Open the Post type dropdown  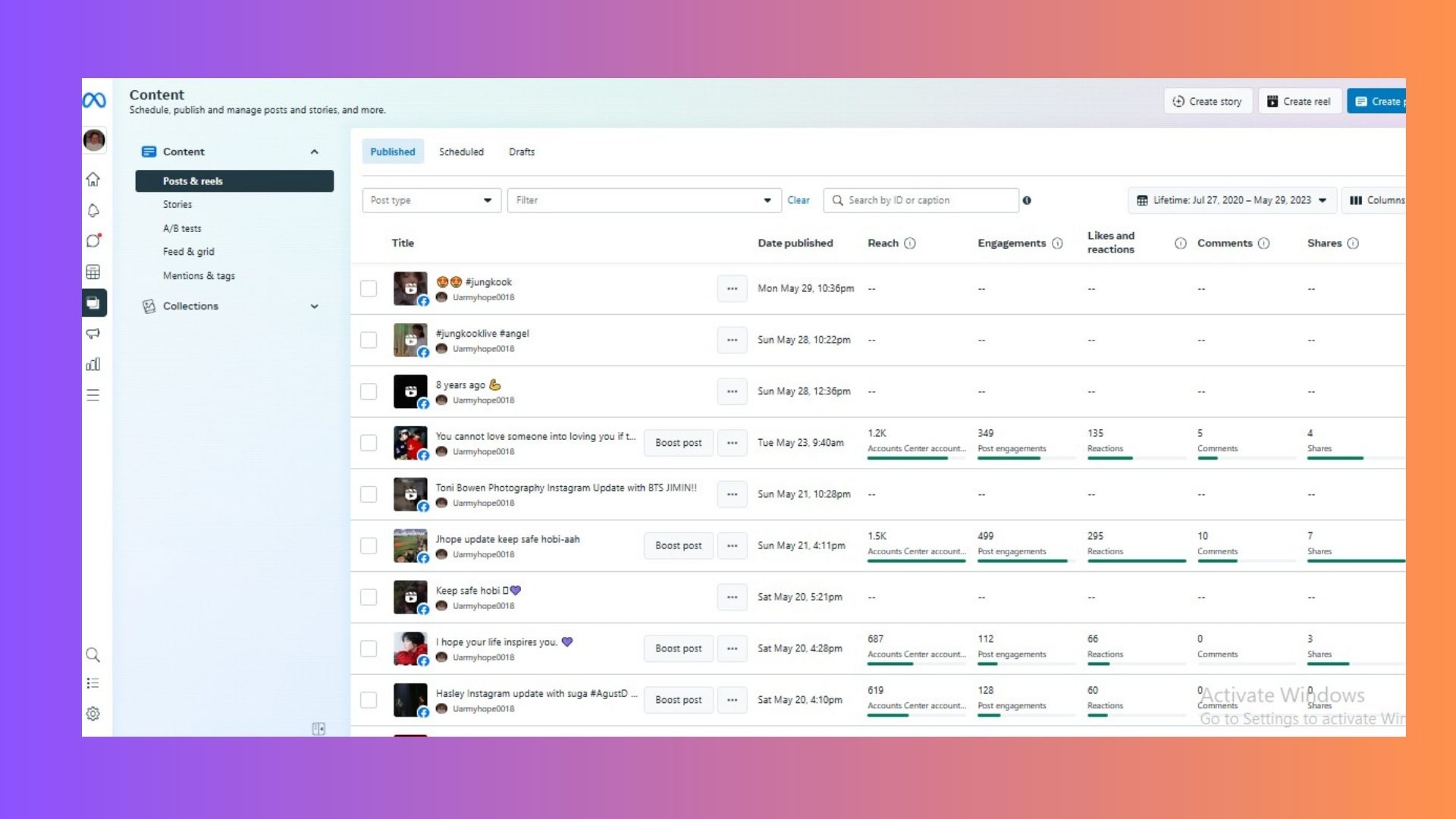[x=431, y=200]
